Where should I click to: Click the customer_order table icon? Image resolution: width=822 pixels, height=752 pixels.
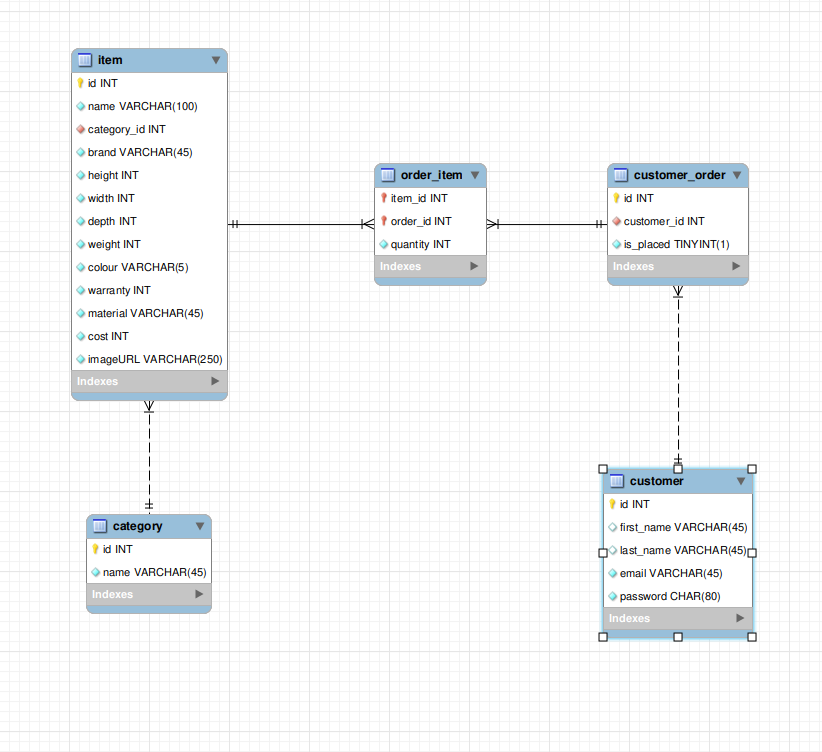pyautogui.click(x=620, y=175)
